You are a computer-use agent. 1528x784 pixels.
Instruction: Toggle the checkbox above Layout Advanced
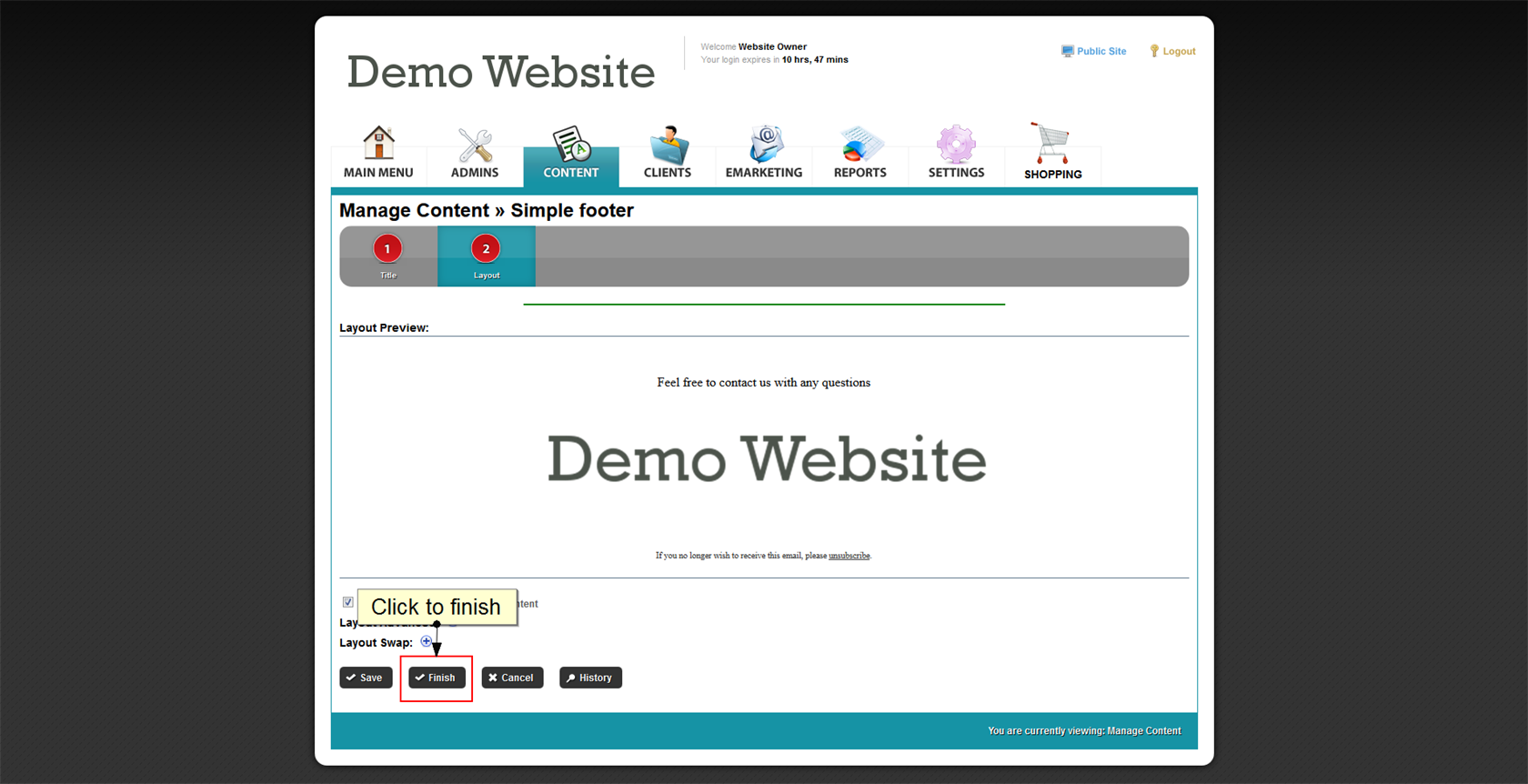(348, 602)
